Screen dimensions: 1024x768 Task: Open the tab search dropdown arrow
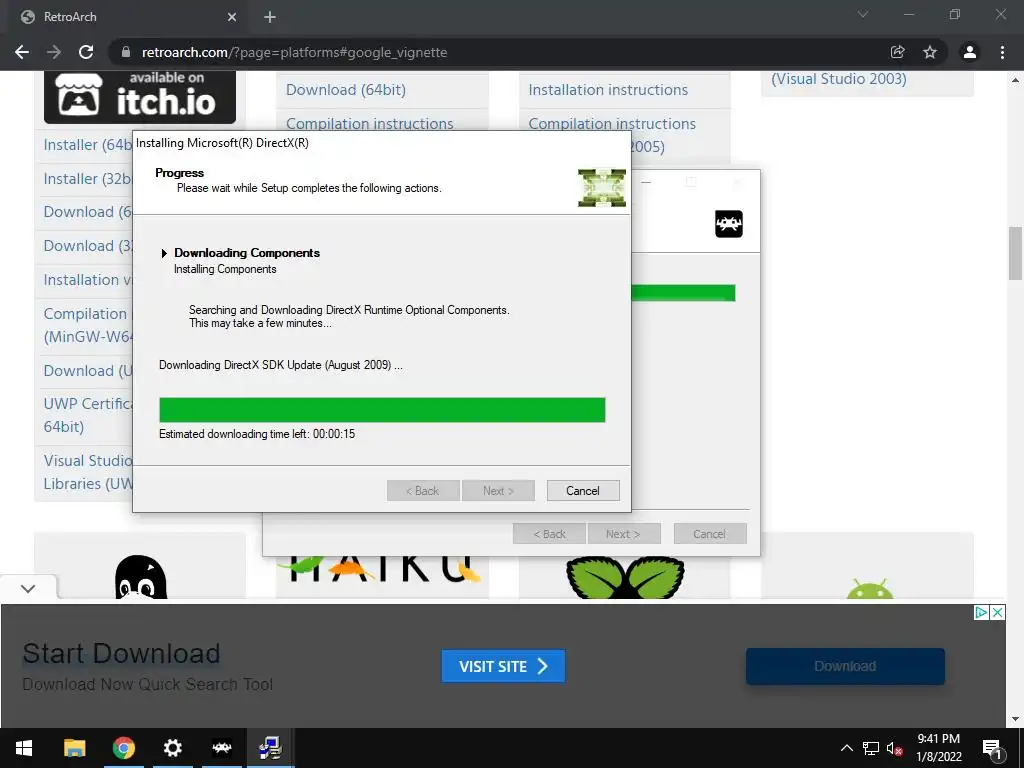tap(863, 14)
